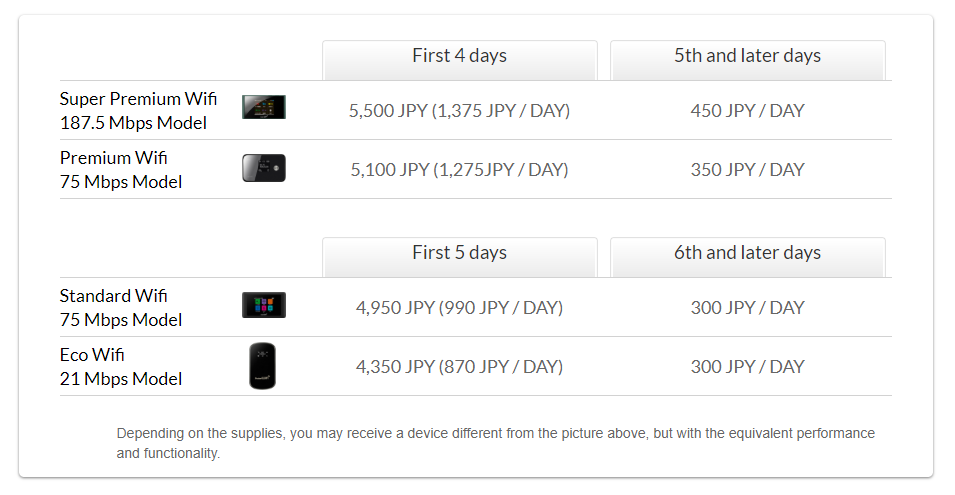Viewport: 955px width, 495px height.
Task: Select the First 5 days header
Action: 460,257
